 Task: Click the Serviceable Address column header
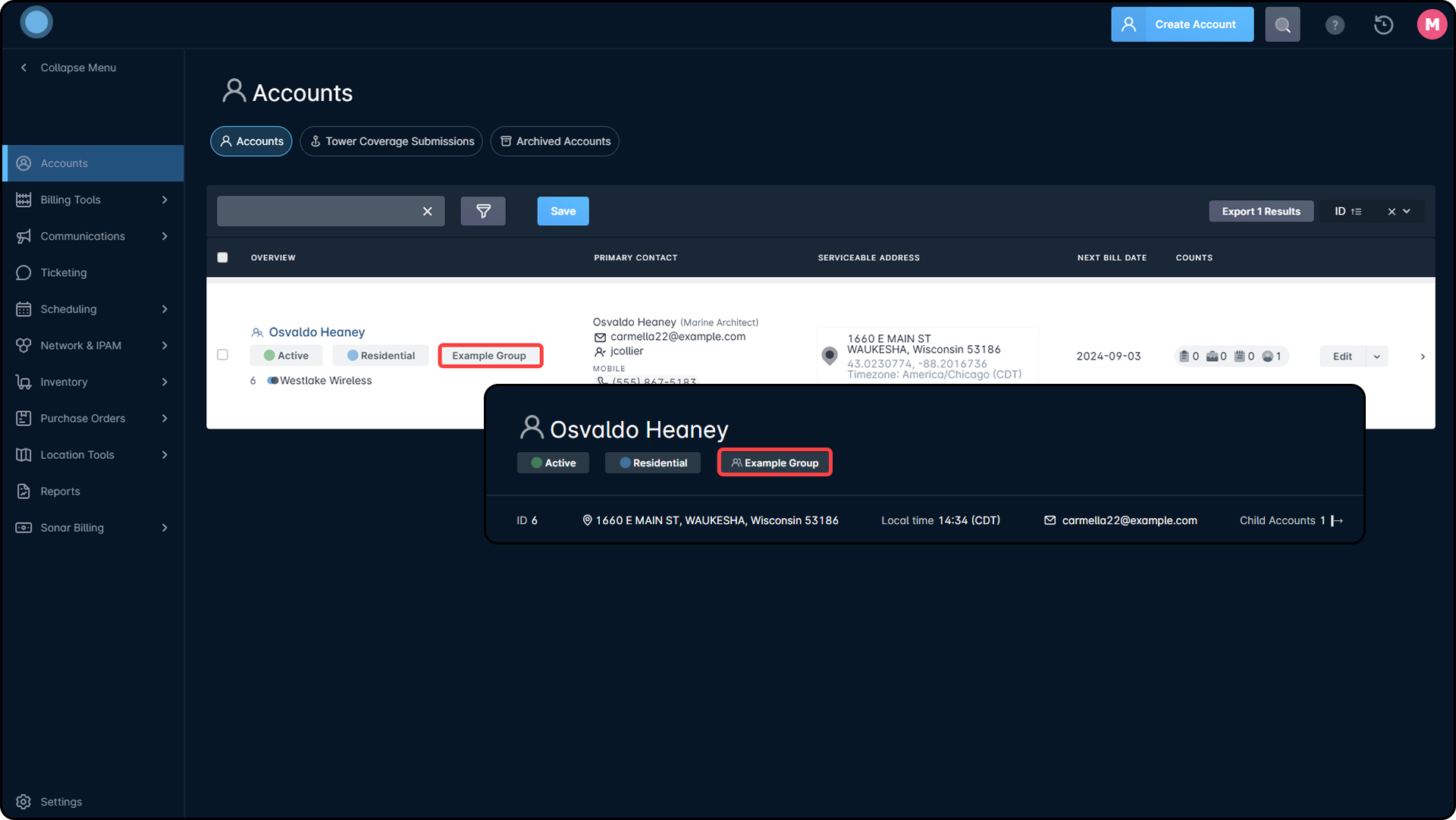868,258
